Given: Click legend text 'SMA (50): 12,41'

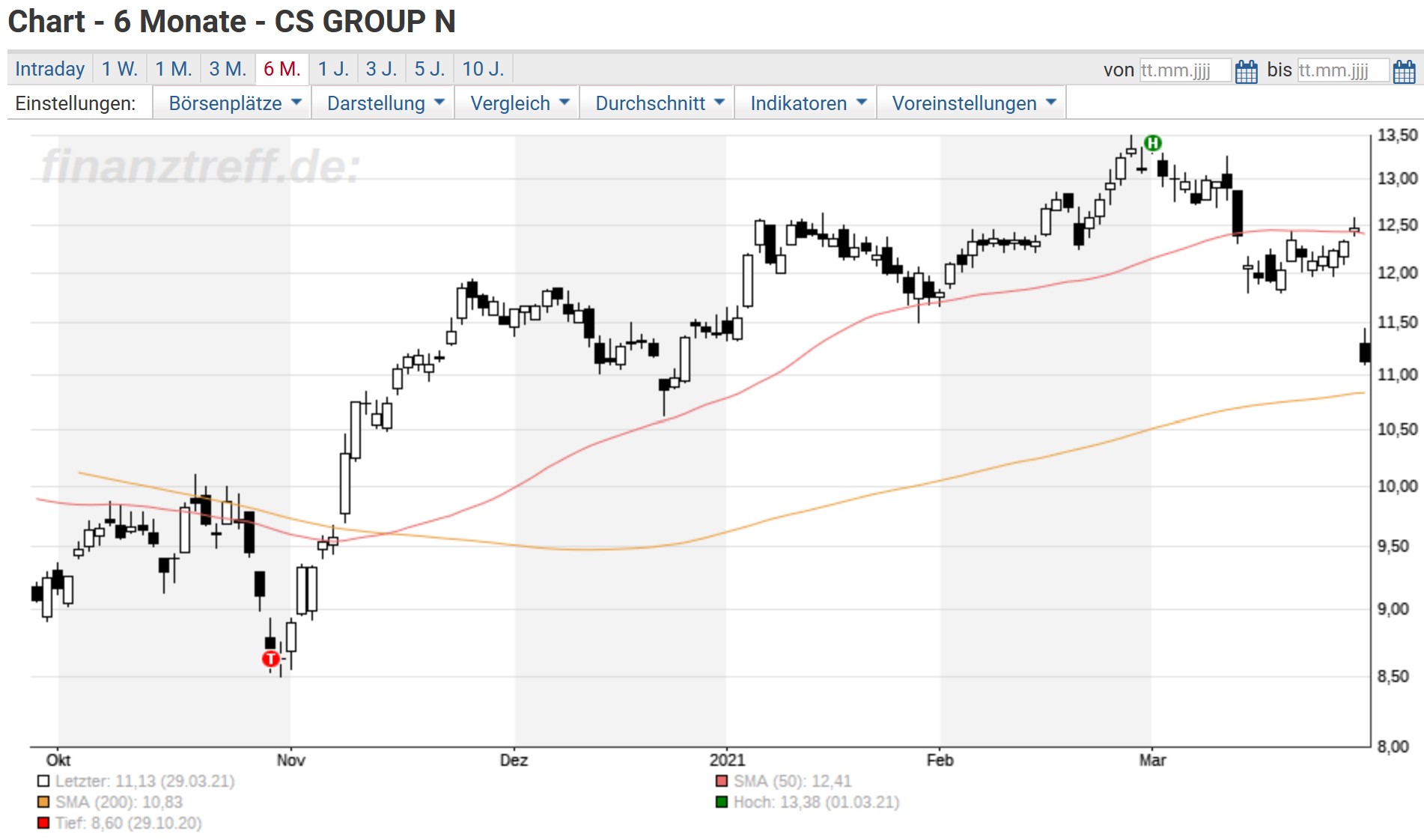Looking at the screenshot, I should click(x=793, y=781).
